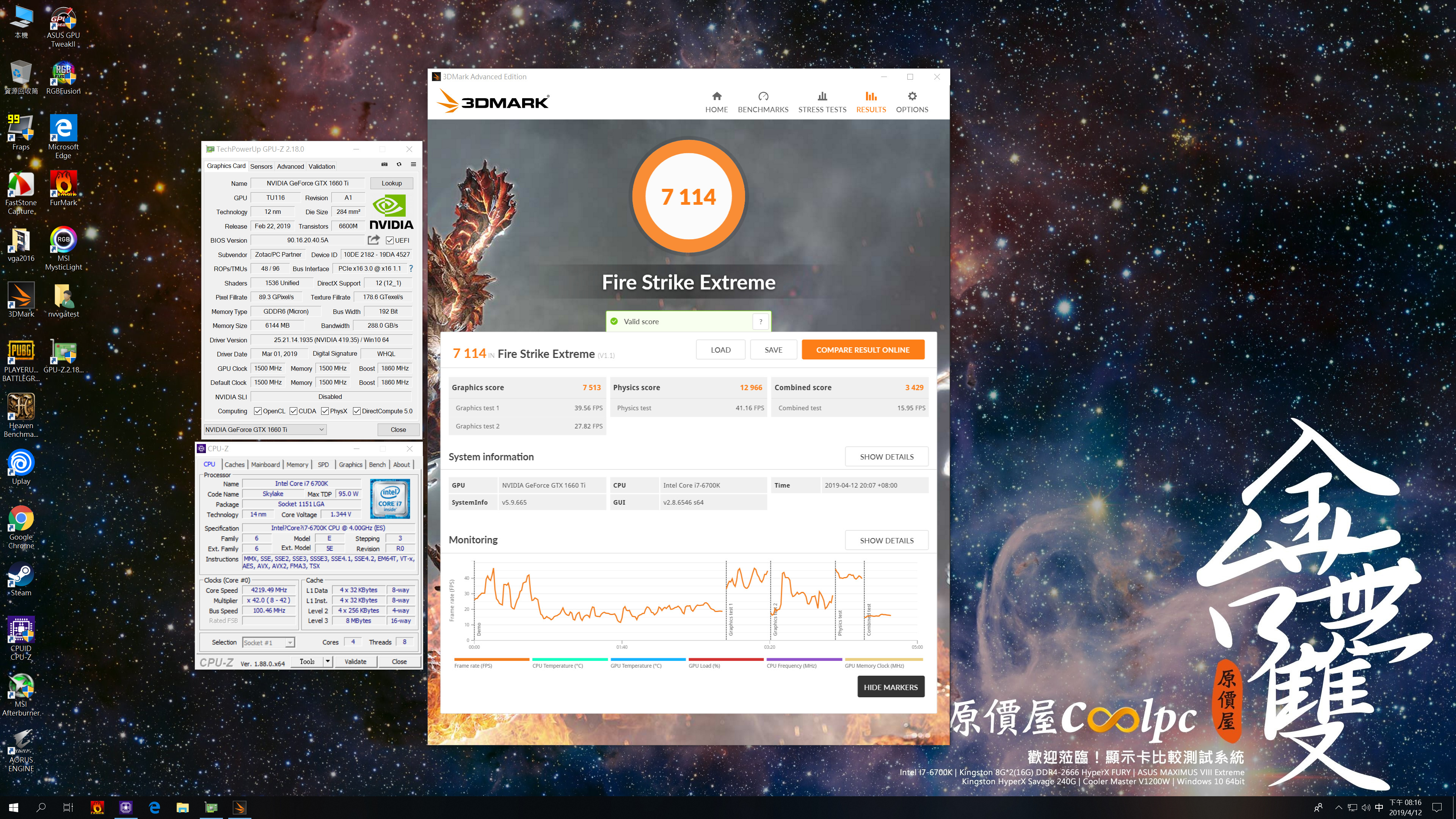1456x819 pixels.
Task: Open File Explorer from the taskbar
Action: [182, 808]
